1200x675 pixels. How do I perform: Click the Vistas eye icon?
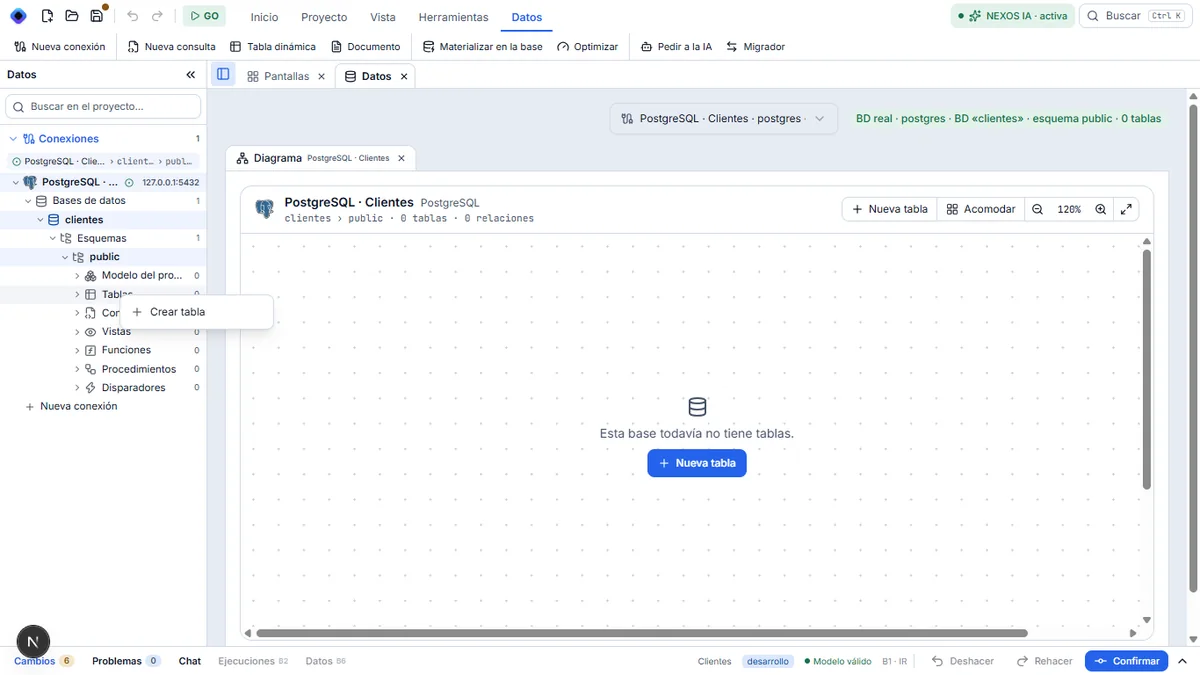(90, 331)
